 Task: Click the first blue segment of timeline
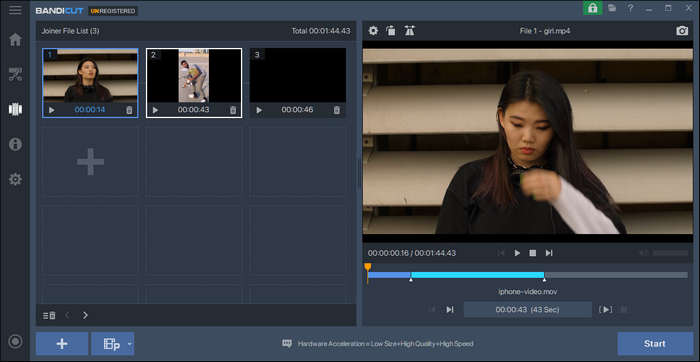click(x=389, y=275)
